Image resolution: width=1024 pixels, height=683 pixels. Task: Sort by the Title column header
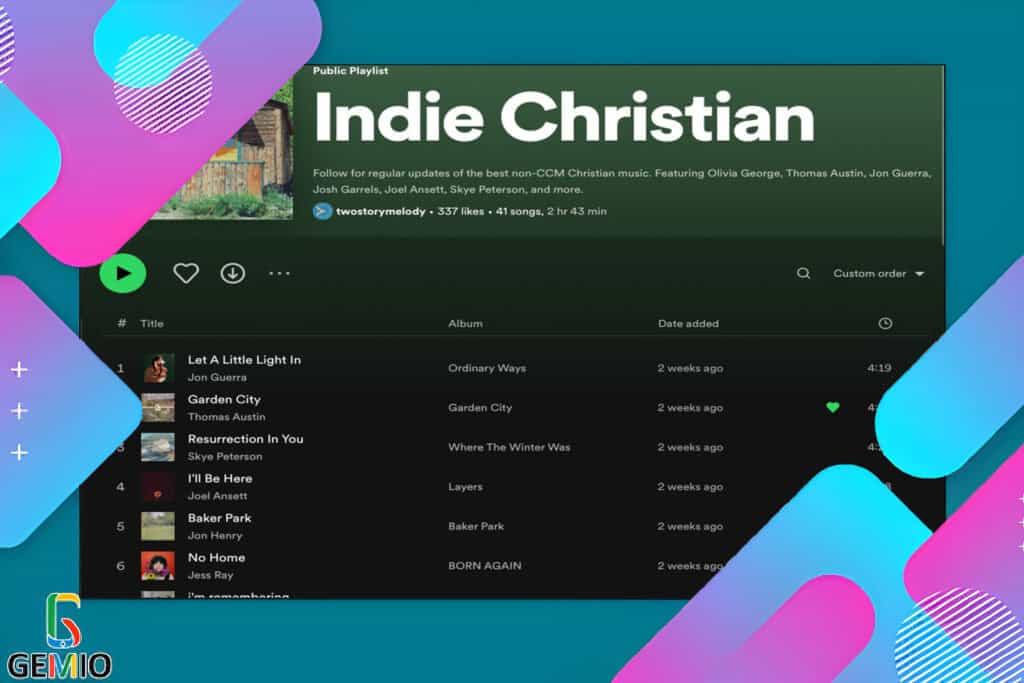152,323
